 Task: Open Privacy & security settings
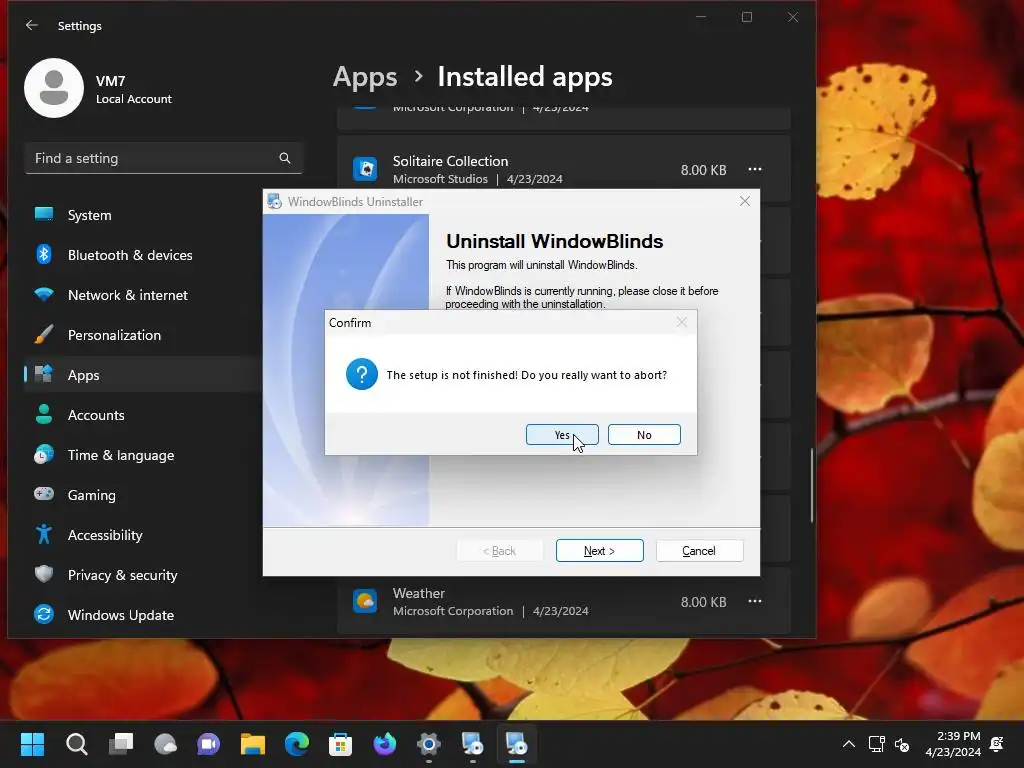click(x=142, y=575)
